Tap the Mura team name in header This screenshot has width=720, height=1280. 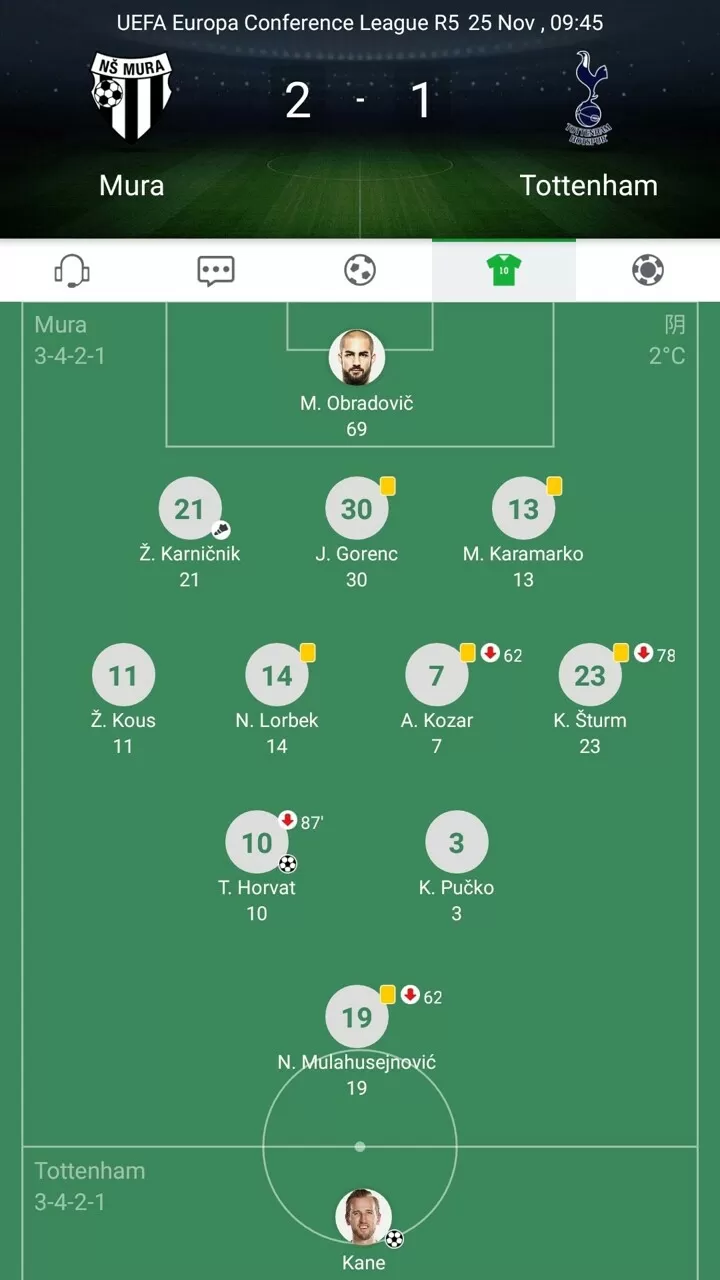coord(132,185)
